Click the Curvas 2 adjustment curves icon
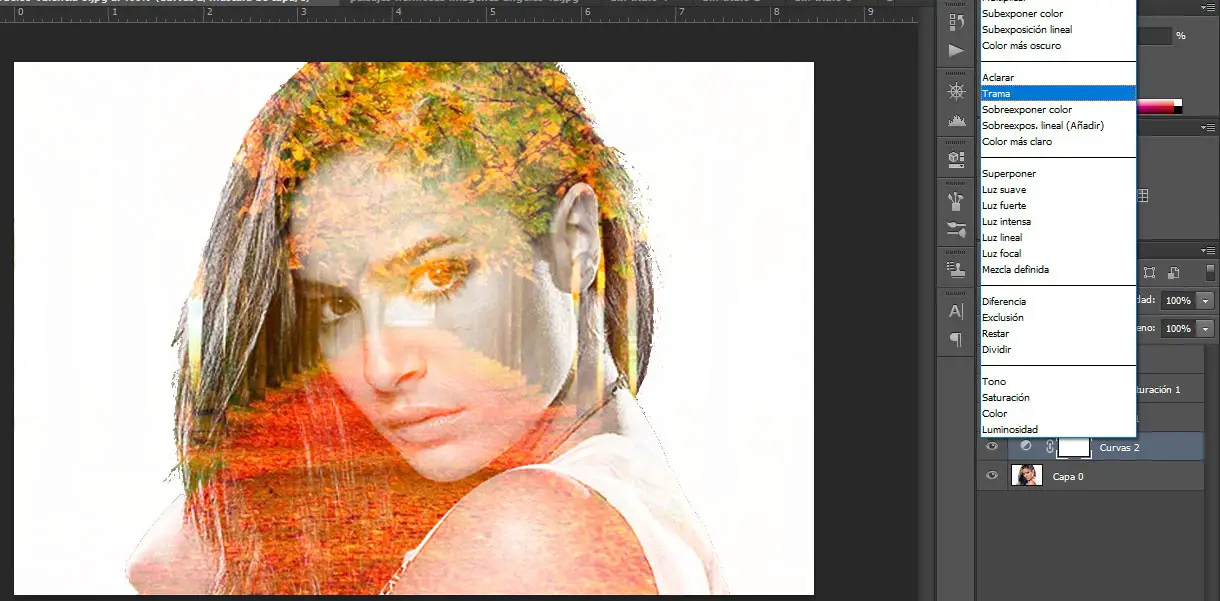Screen dimensions: 1220x601 pos(1025,447)
